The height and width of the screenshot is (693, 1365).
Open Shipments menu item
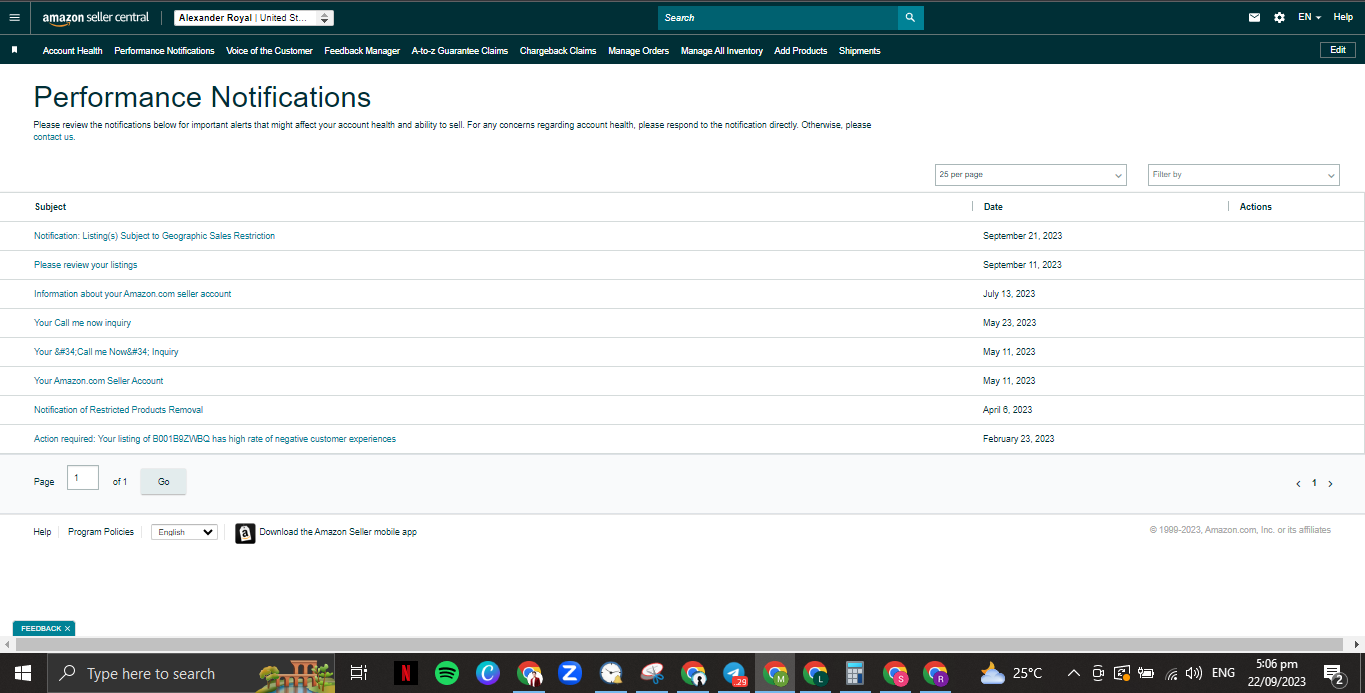[x=860, y=51]
